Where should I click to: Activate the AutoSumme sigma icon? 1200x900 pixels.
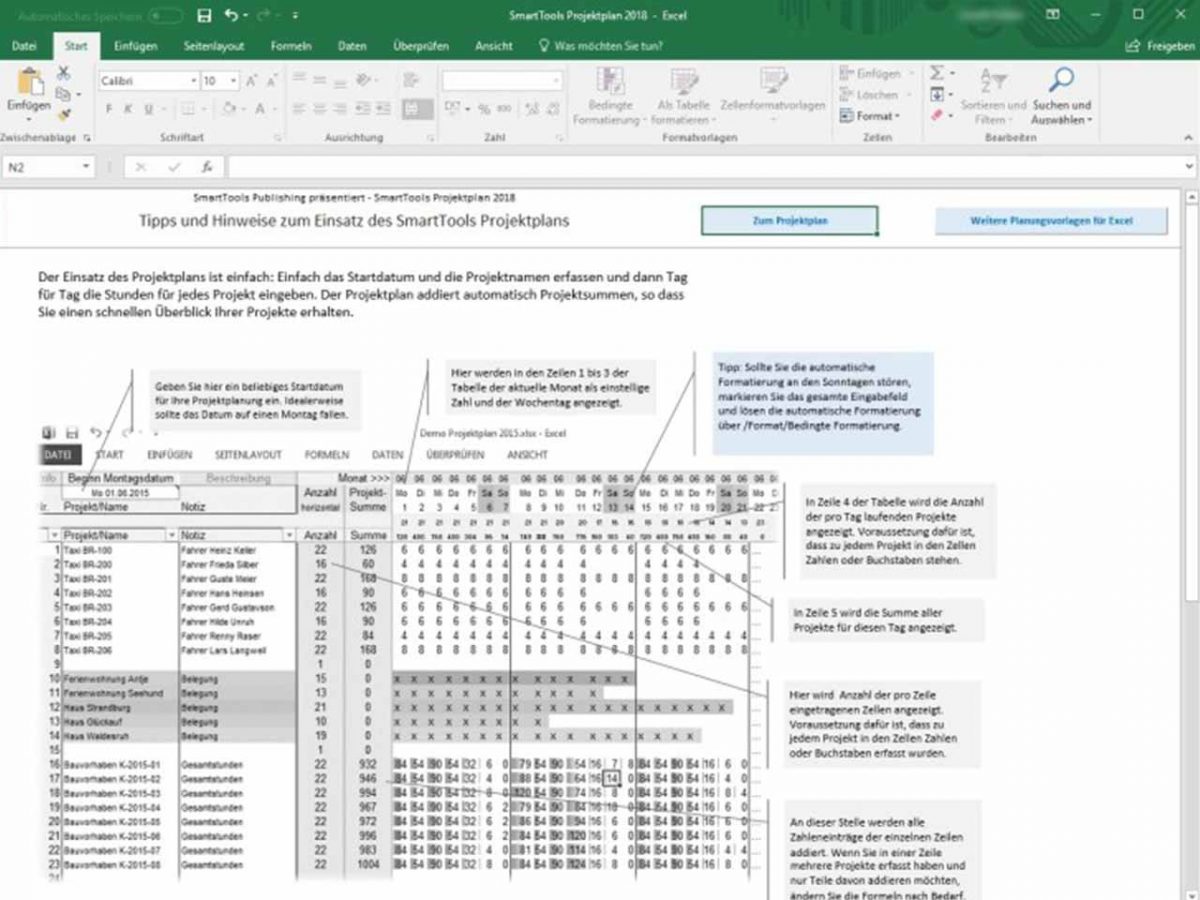pyautogui.click(x=937, y=73)
